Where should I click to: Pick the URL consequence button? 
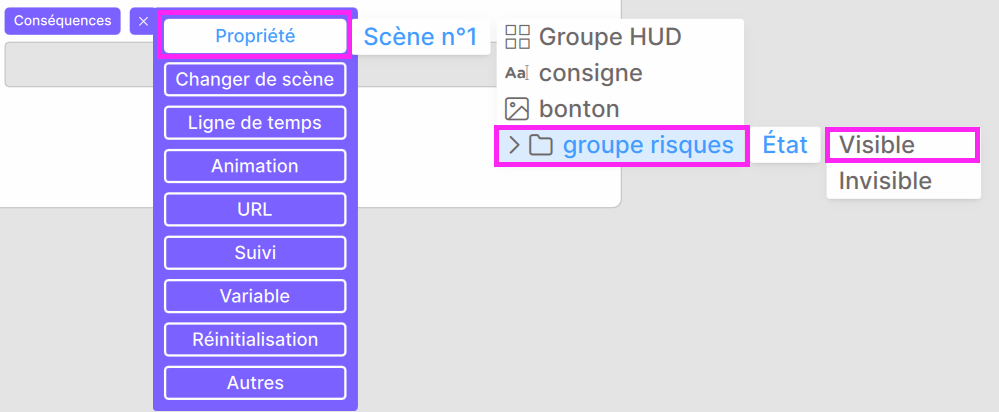[255, 210]
